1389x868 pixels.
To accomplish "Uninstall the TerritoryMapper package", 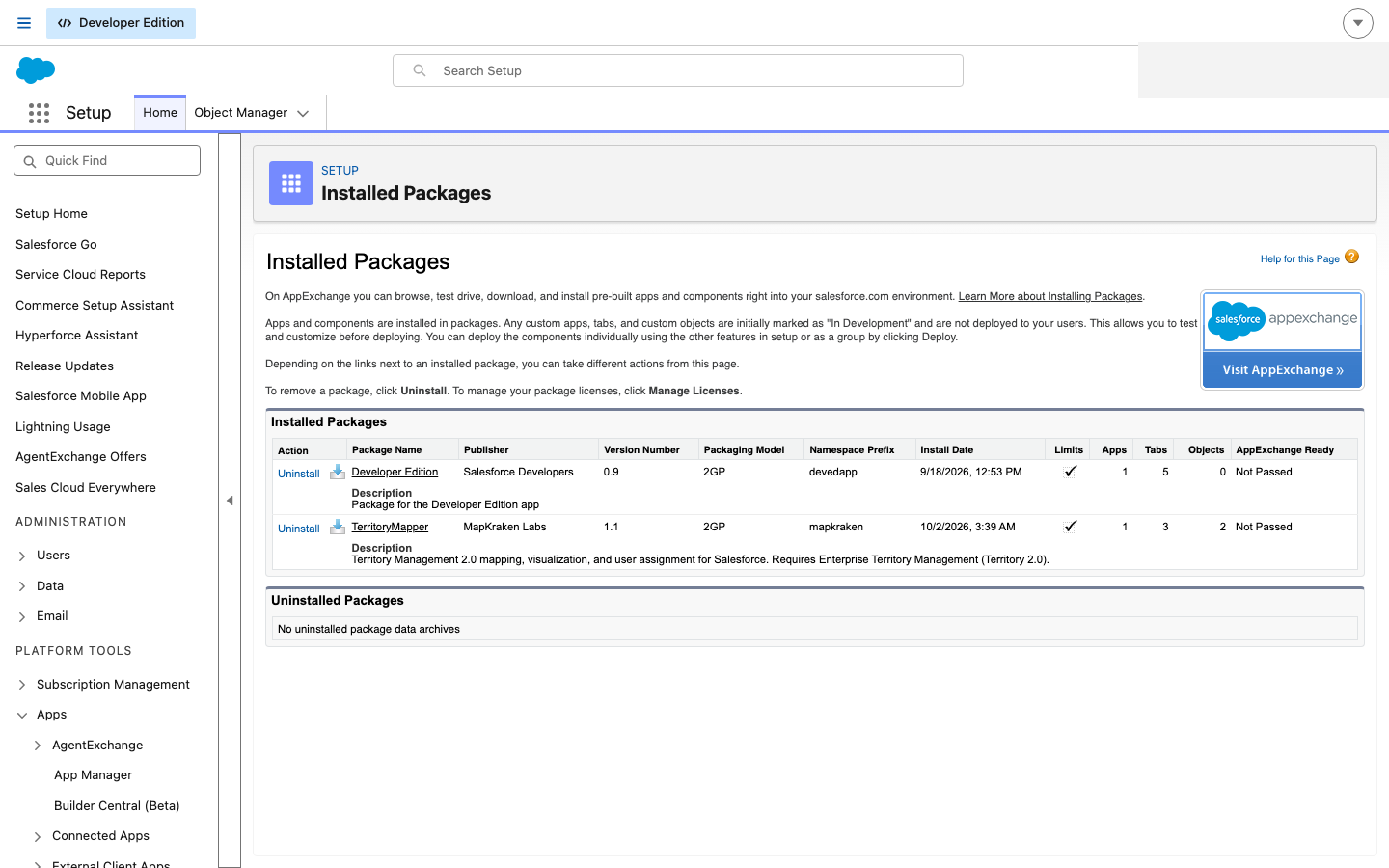I will pyautogui.click(x=299, y=529).
